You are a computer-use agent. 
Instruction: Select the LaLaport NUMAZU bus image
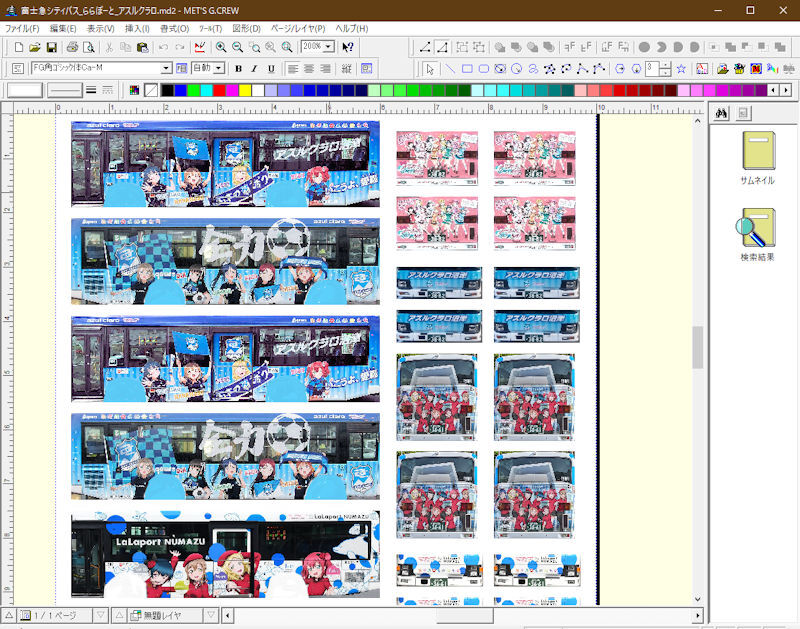[x=226, y=554]
